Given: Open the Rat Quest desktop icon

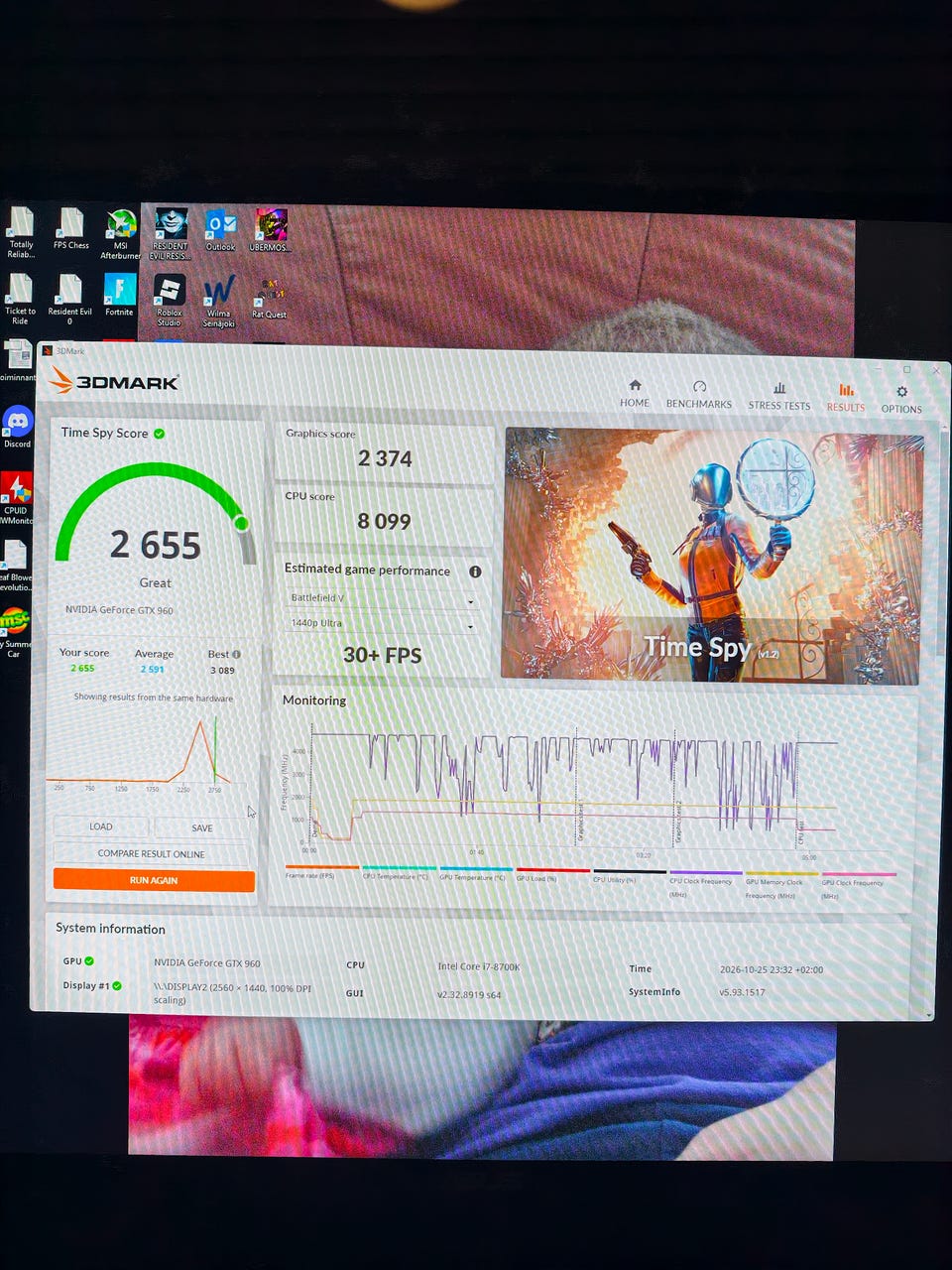Looking at the screenshot, I should pyautogui.click(x=269, y=298).
